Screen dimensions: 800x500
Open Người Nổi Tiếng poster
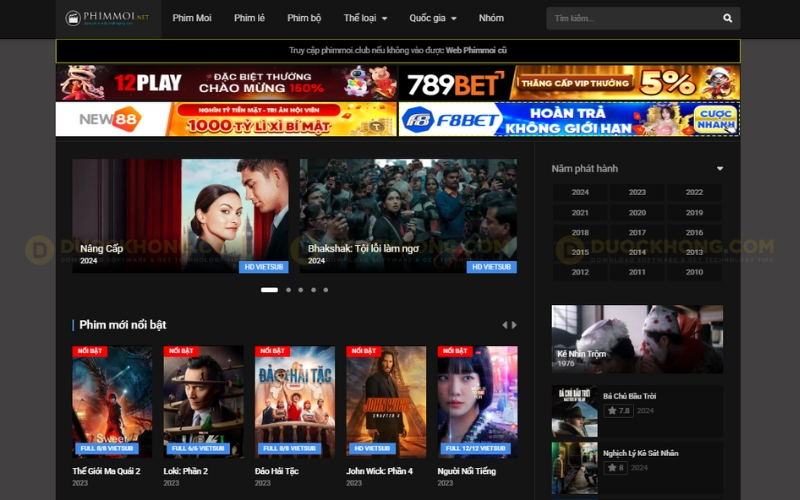(478, 402)
